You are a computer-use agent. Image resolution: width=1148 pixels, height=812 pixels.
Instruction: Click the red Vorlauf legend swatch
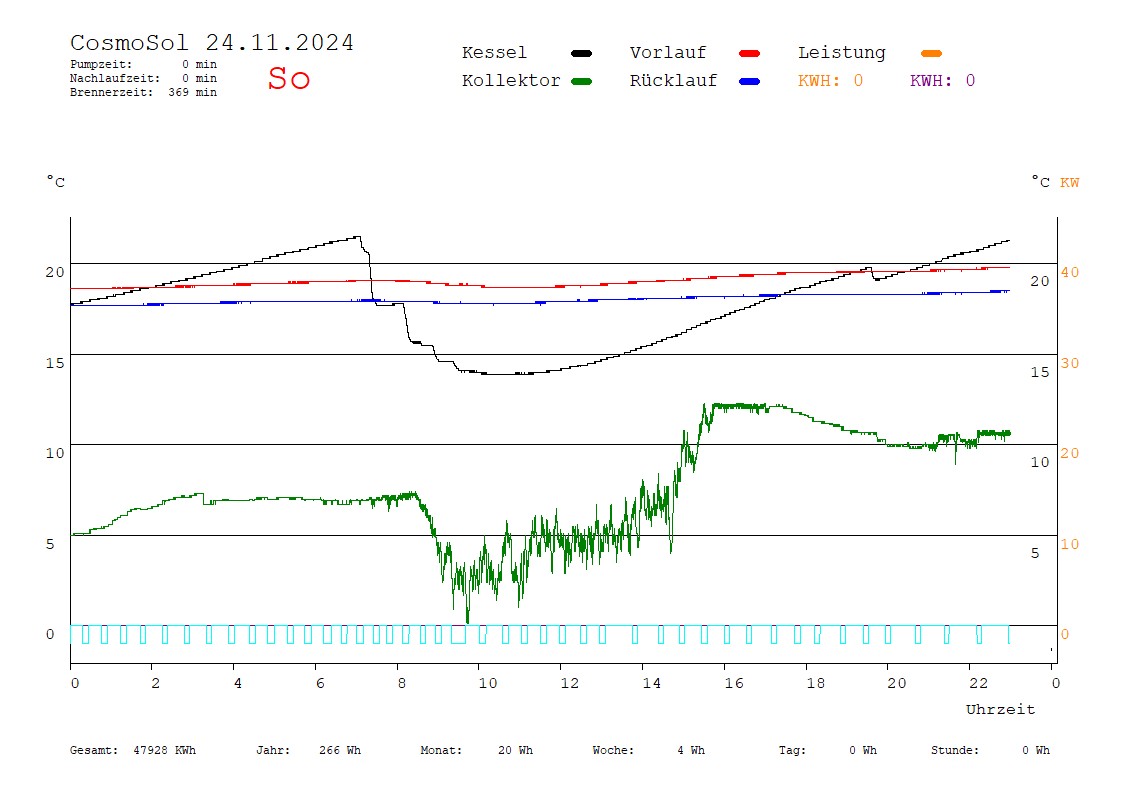(x=750, y=53)
